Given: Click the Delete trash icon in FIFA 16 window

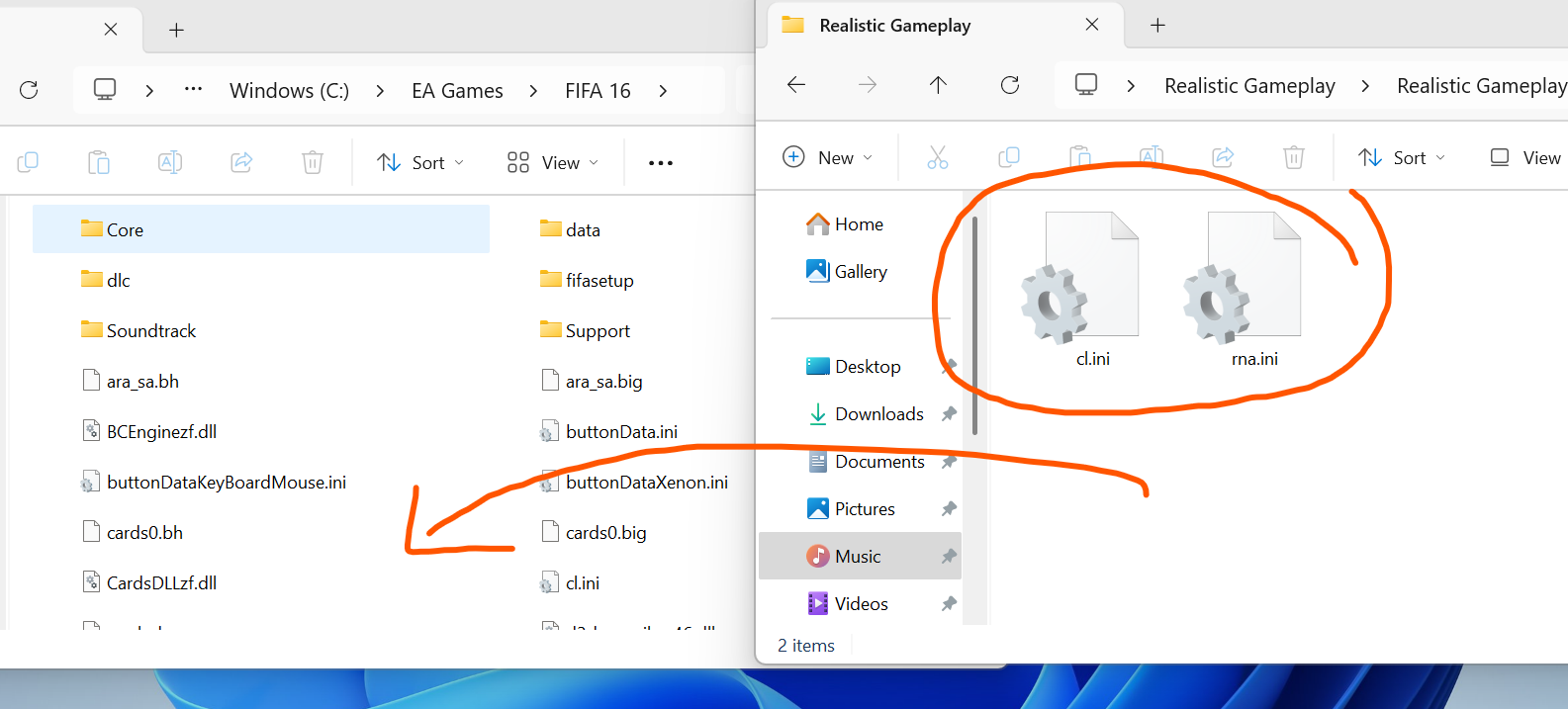Looking at the screenshot, I should (313, 162).
